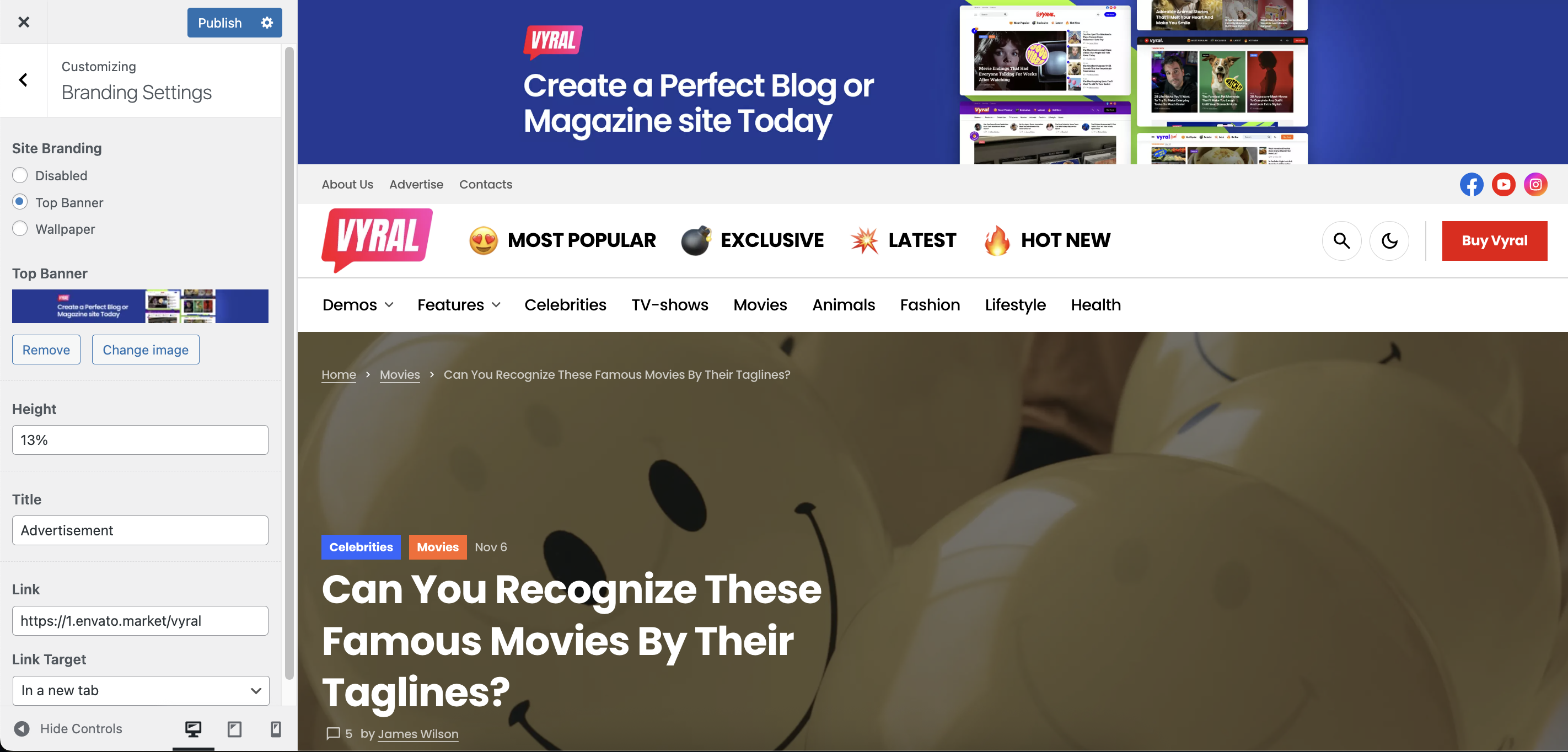Open the TV-shows menu item
Viewport: 1568px width, 752px height.
tap(669, 304)
